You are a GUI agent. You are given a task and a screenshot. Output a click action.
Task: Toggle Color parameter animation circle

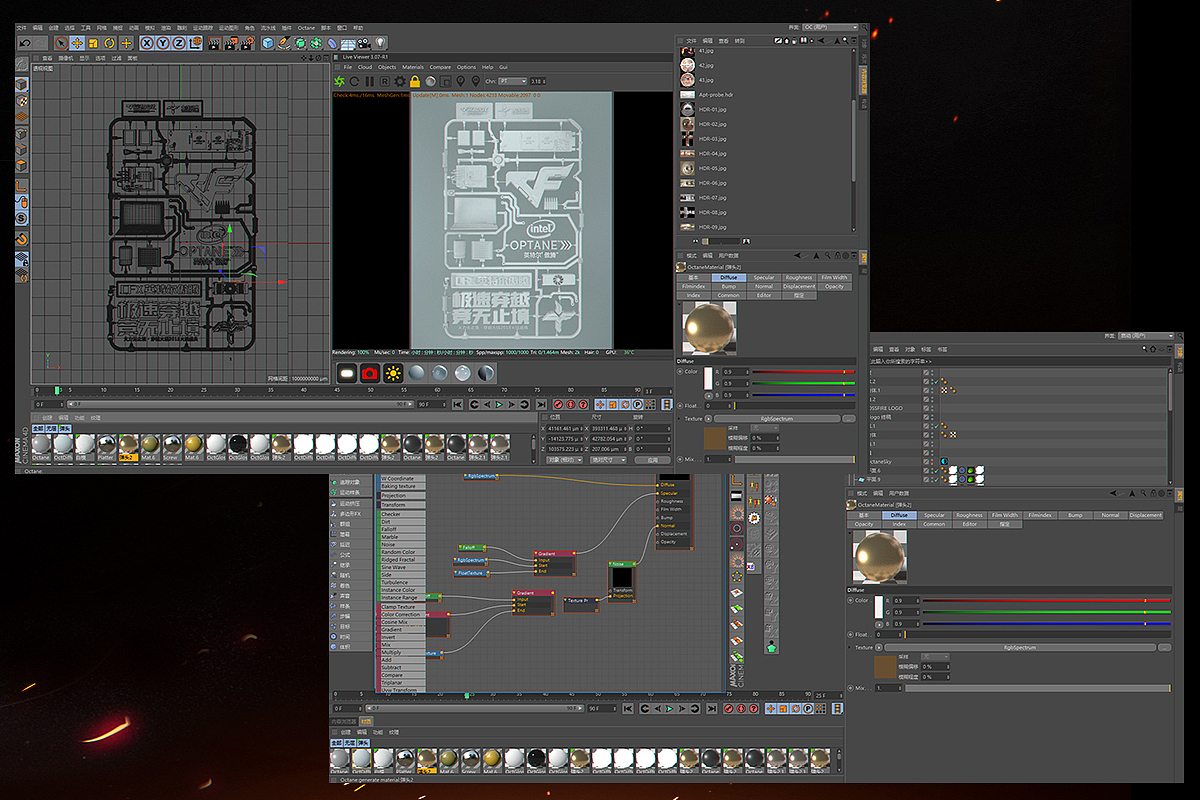(x=680, y=371)
